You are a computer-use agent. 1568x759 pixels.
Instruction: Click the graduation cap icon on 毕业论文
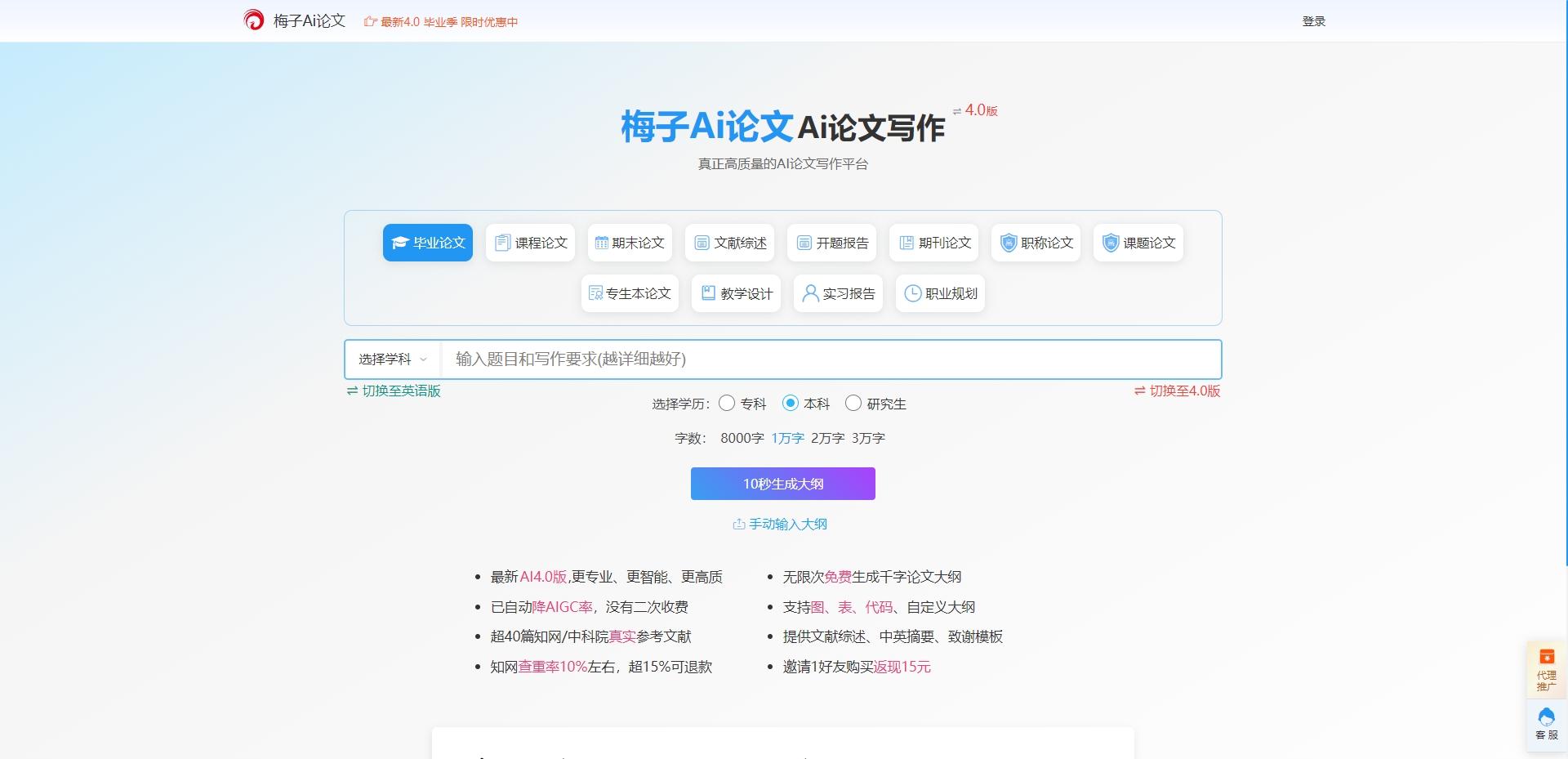[x=399, y=243]
